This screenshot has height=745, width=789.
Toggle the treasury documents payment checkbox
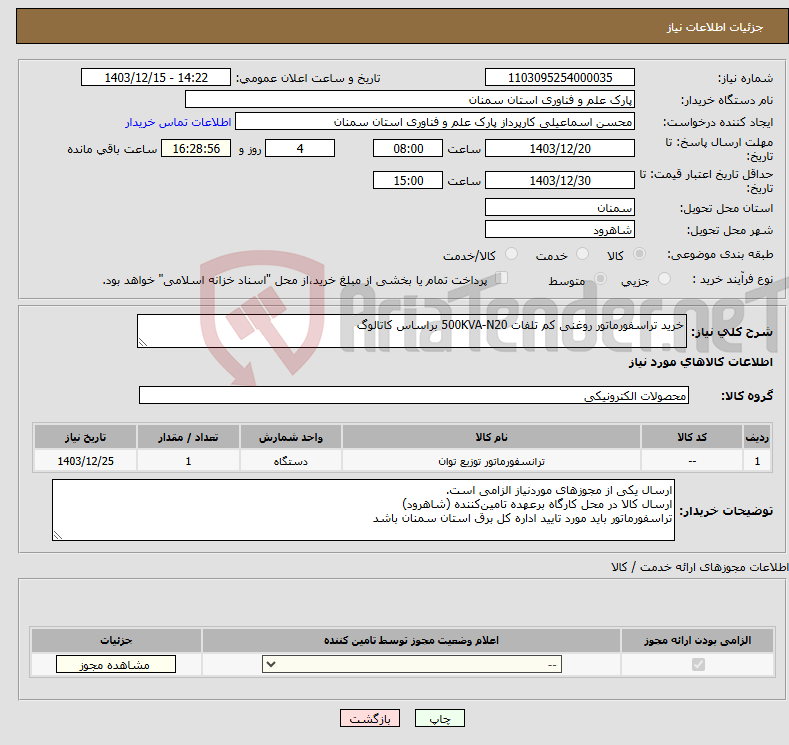(501, 278)
